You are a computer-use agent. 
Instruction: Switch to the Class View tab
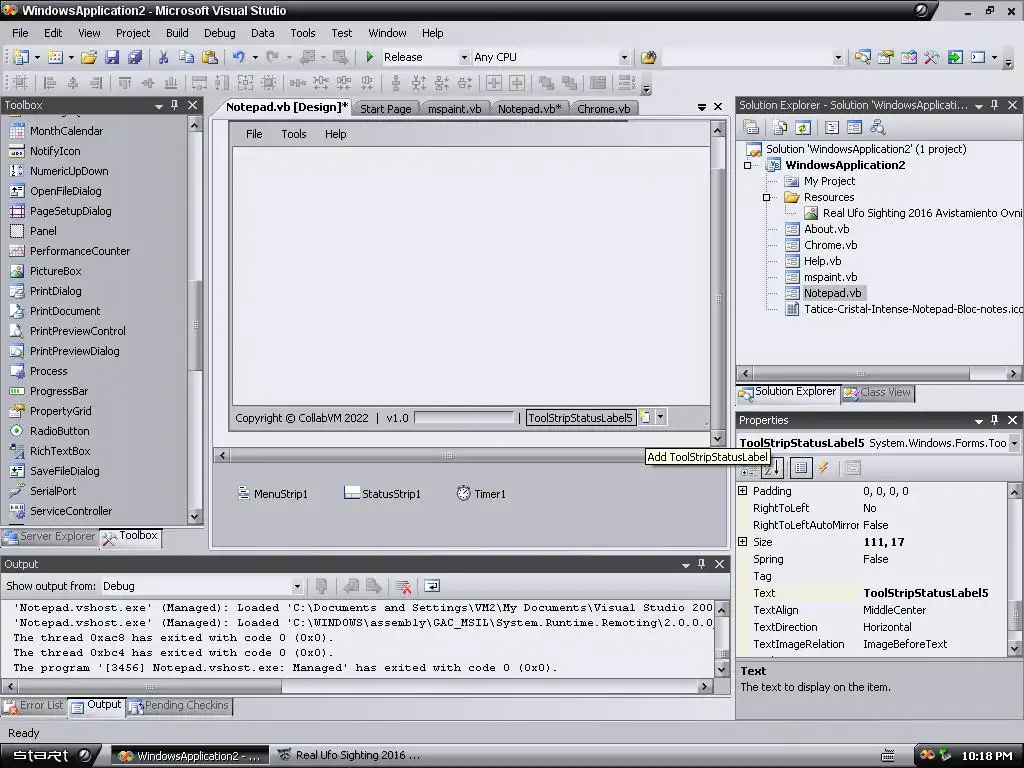pos(878,392)
